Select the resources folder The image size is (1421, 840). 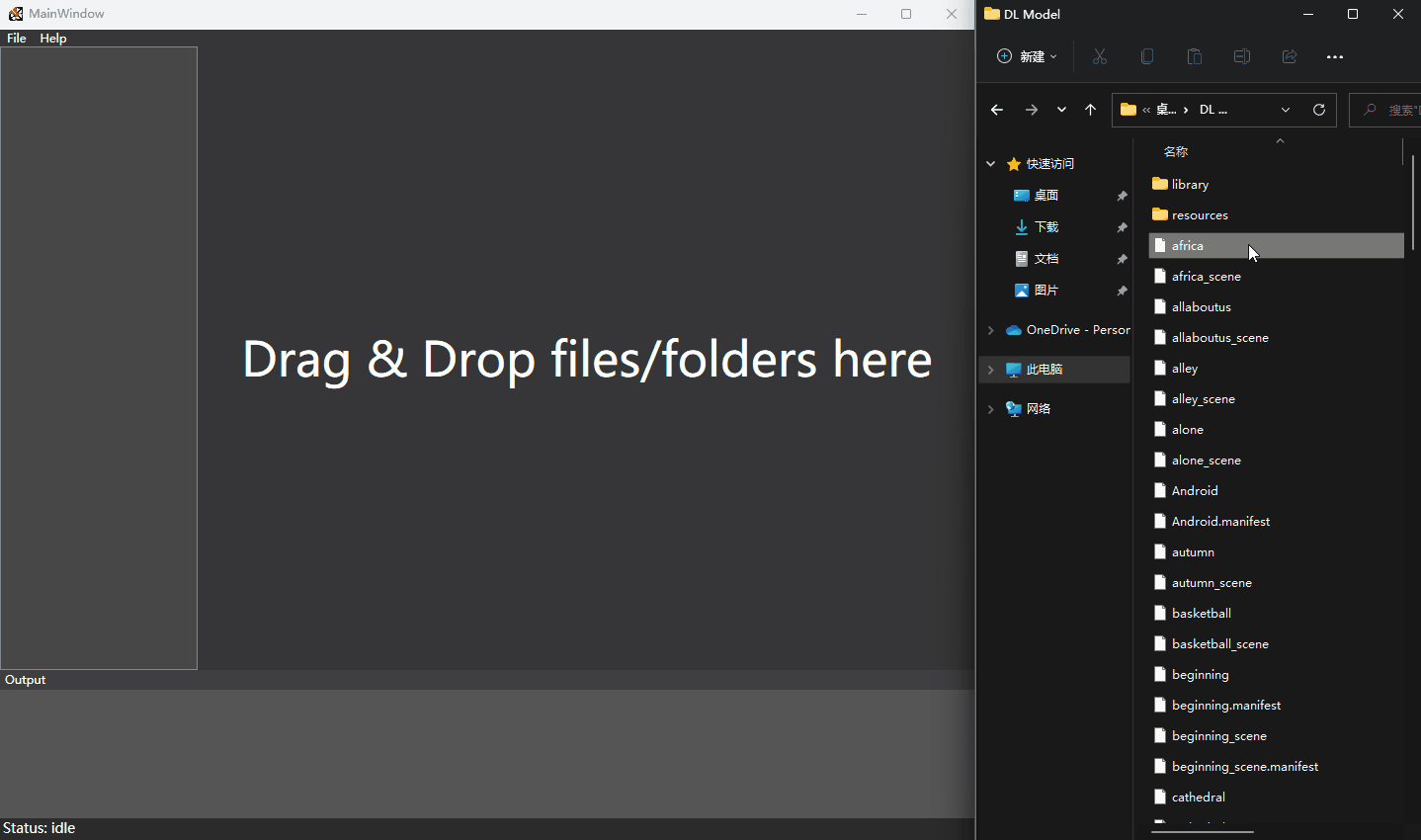click(1276, 215)
